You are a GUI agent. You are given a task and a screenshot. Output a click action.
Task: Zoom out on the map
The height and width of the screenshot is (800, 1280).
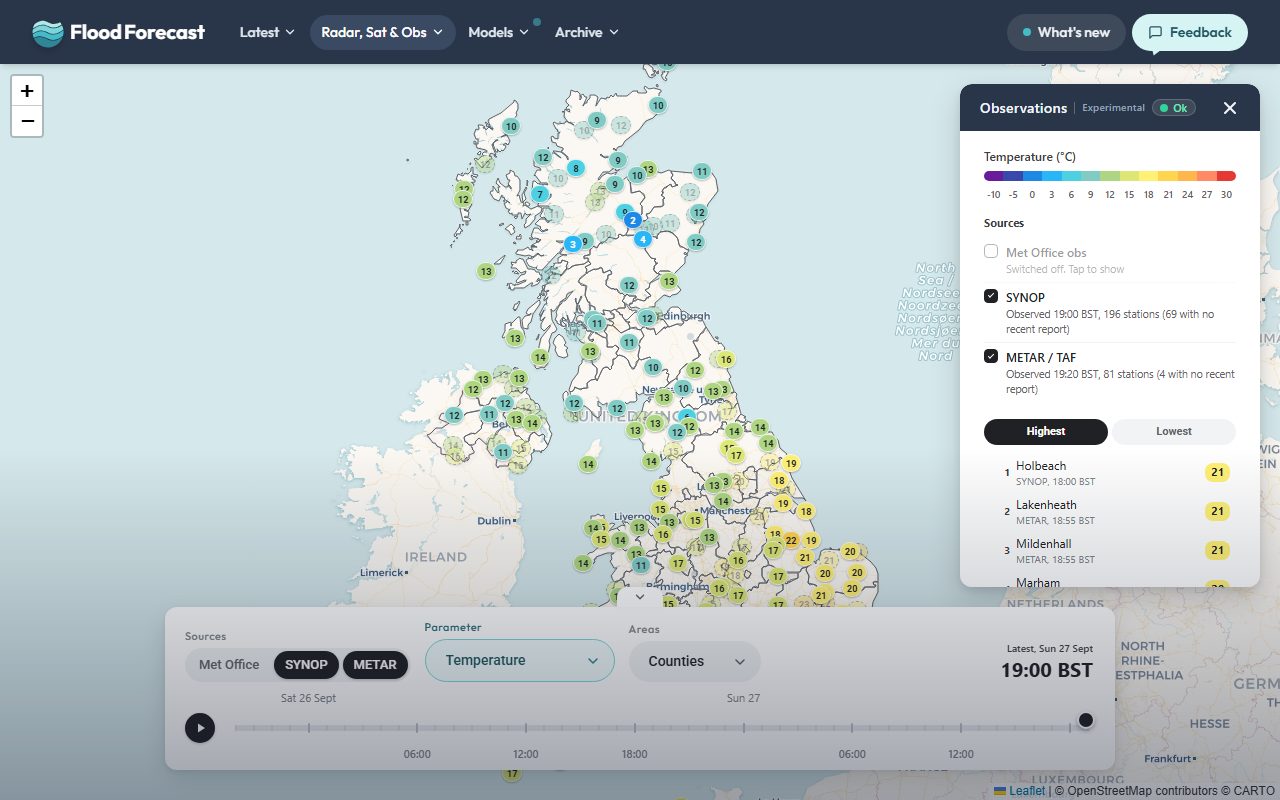pos(27,121)
